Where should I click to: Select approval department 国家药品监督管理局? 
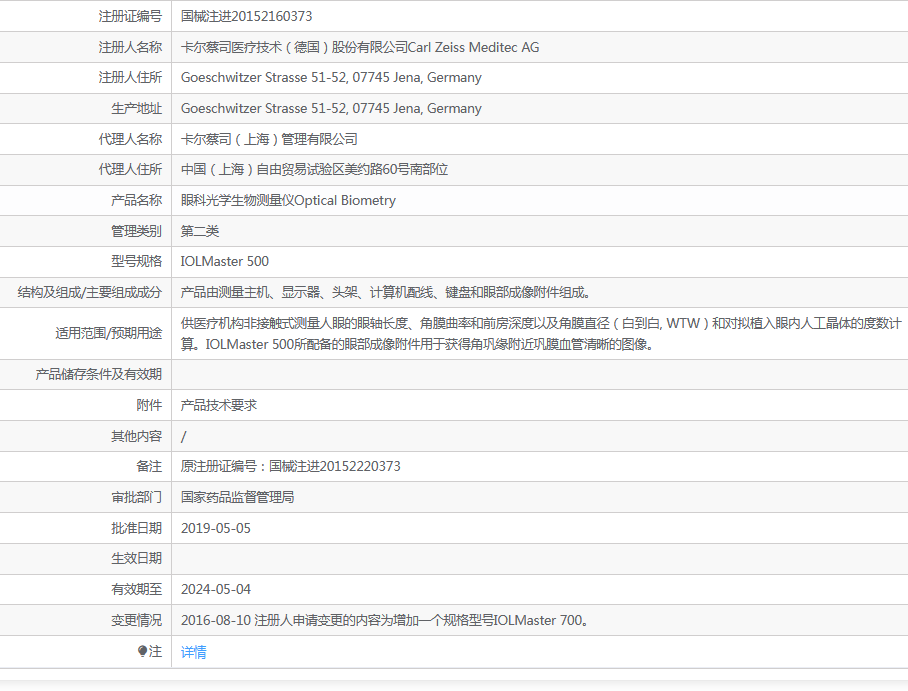coord(237,497)
